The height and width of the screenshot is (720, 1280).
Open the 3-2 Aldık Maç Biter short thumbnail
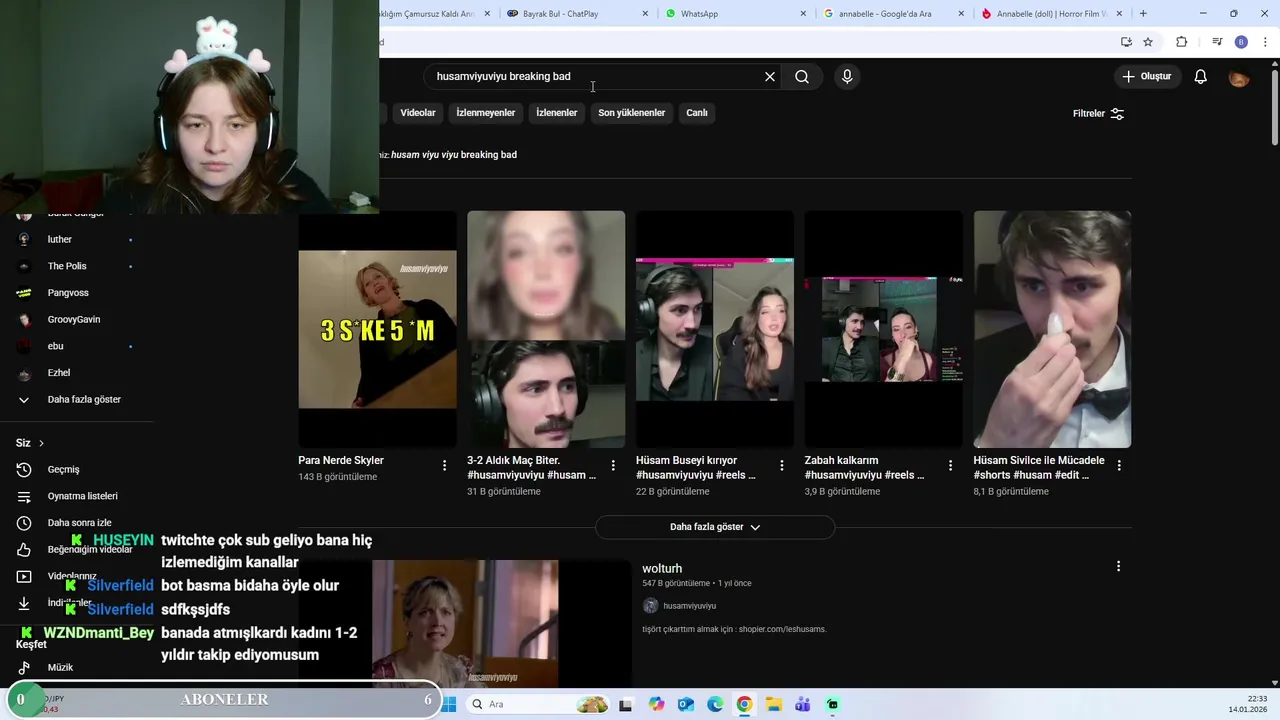coord(546,329)
